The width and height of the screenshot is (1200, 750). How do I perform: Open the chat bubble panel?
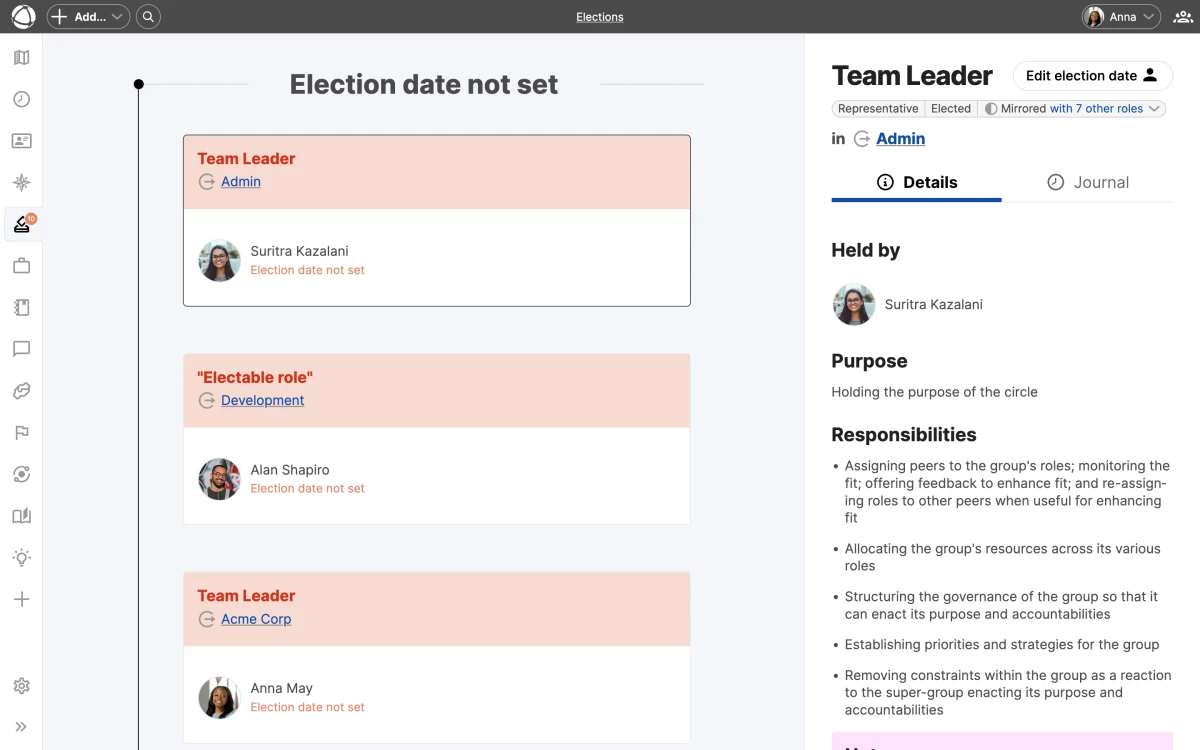tap(21, 349)
